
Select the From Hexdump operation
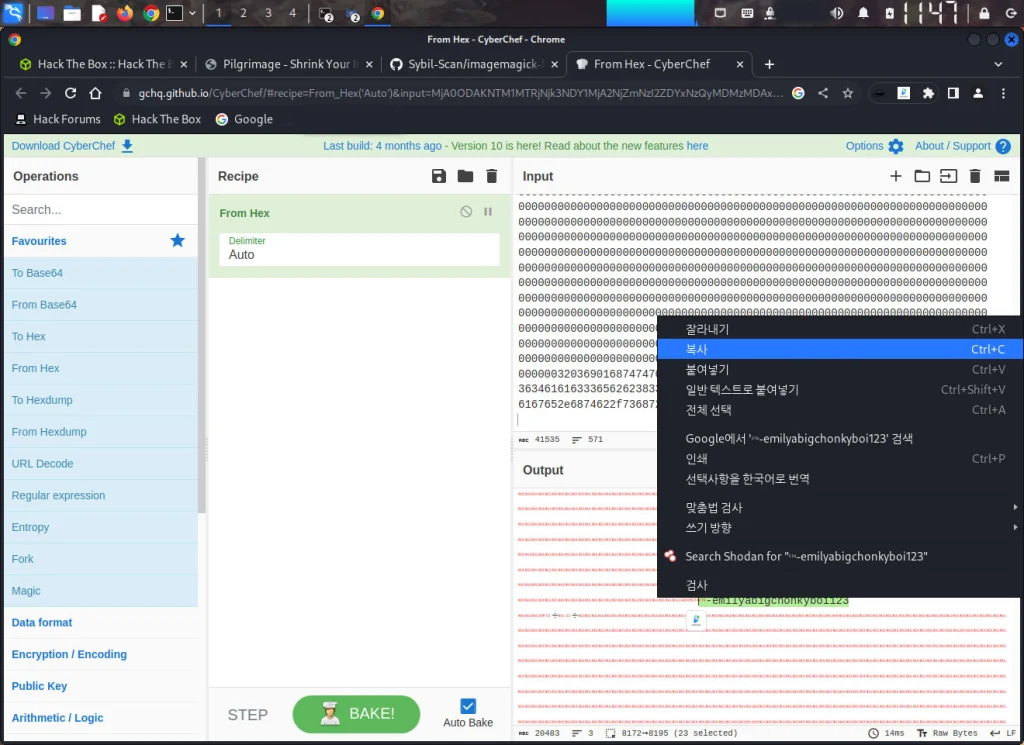click(101, 432)
